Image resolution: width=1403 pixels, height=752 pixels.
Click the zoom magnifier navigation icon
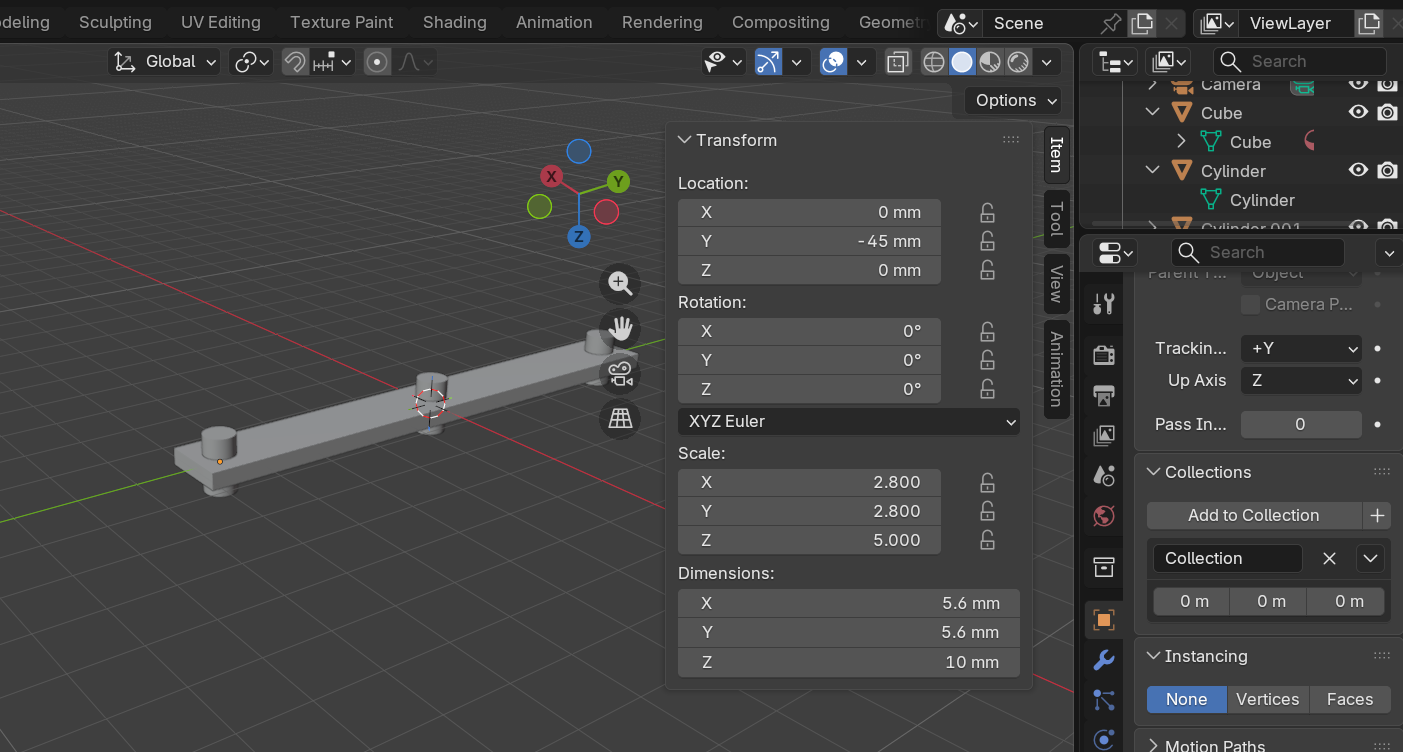(620, 283)
